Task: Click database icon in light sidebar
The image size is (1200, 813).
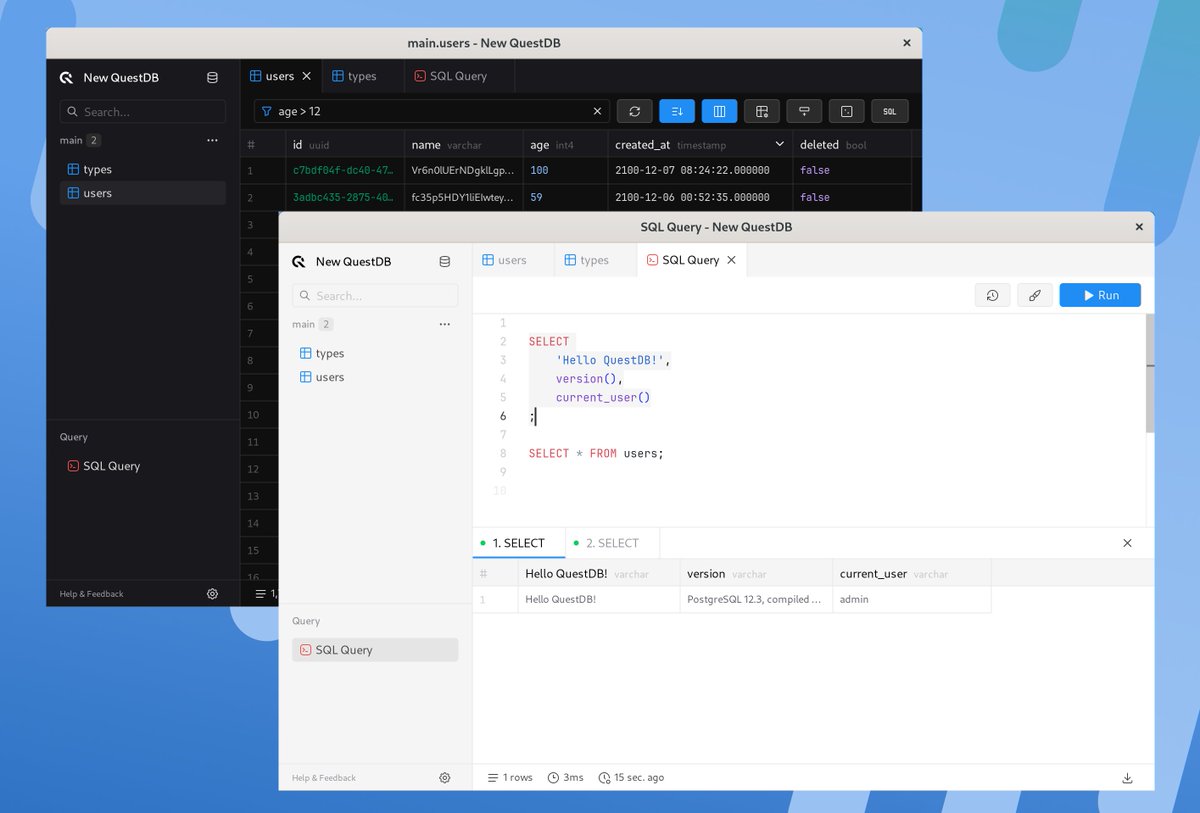Action: coord(445,261)
